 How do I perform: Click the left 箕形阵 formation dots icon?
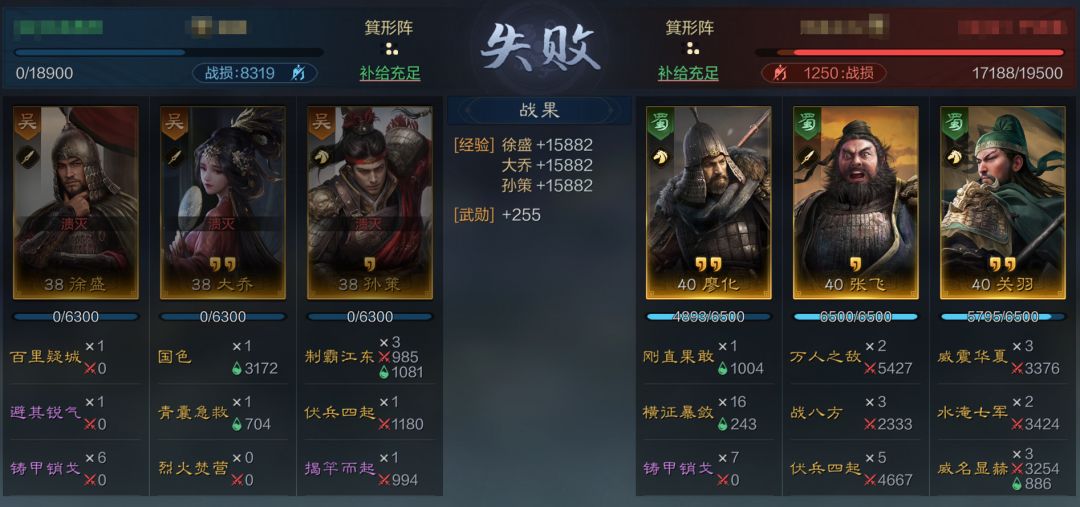pos(391,49)
